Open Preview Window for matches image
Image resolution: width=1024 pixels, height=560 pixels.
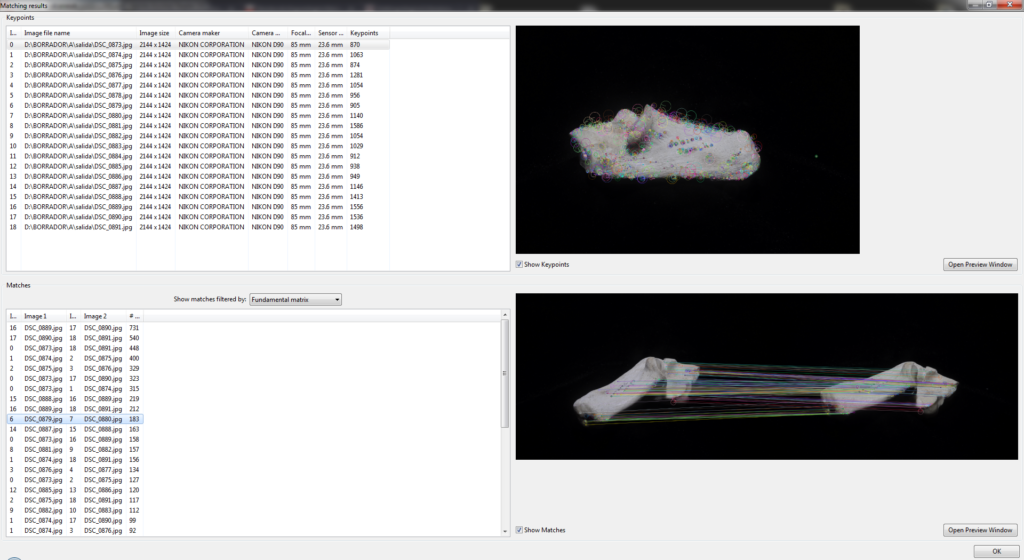click(x=980, y=530)
